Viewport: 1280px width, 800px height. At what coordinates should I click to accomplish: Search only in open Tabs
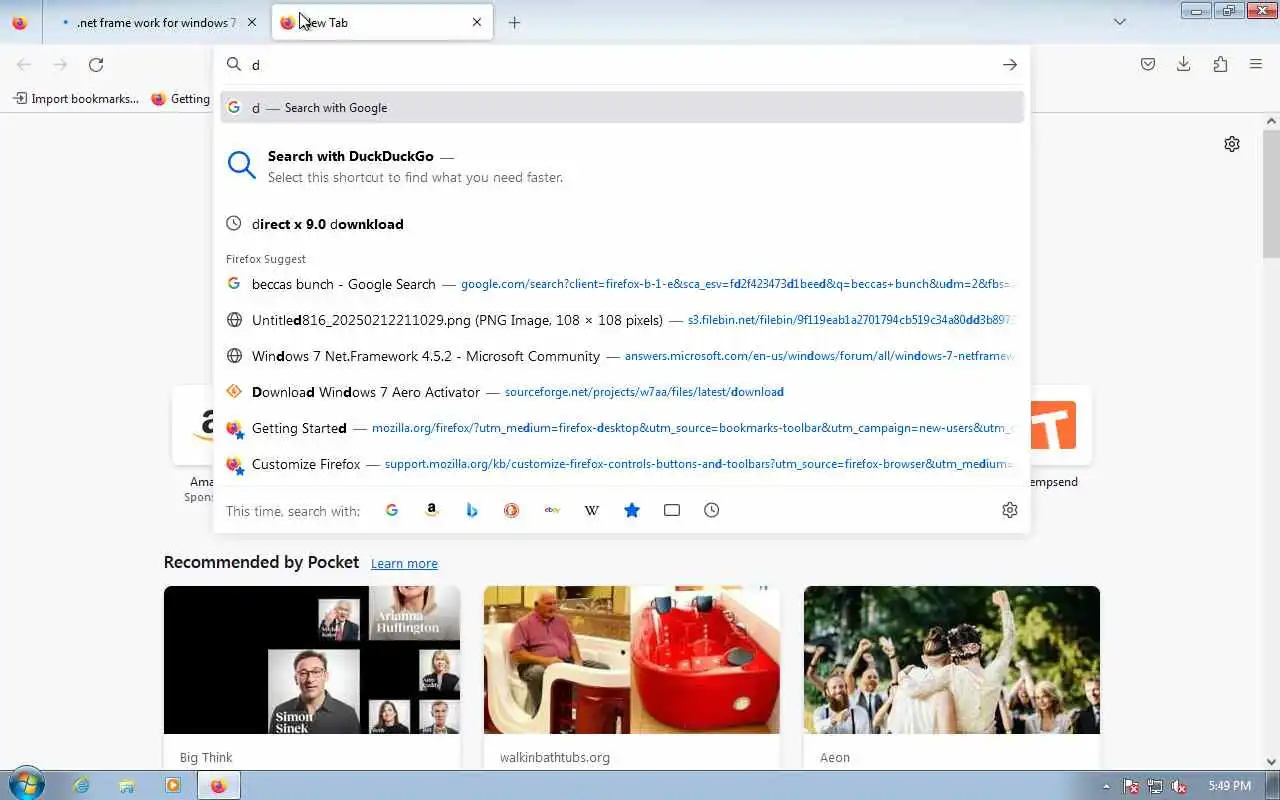click(672, 510)
